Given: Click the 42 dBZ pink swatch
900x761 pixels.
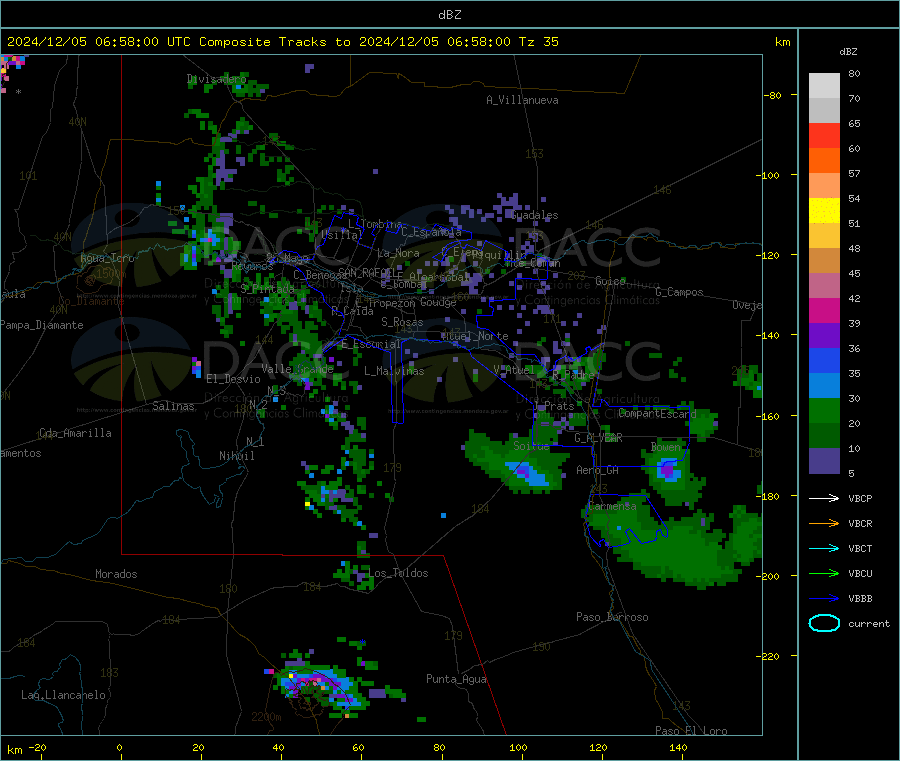Looking at the screenshot, I should (824, 285).
